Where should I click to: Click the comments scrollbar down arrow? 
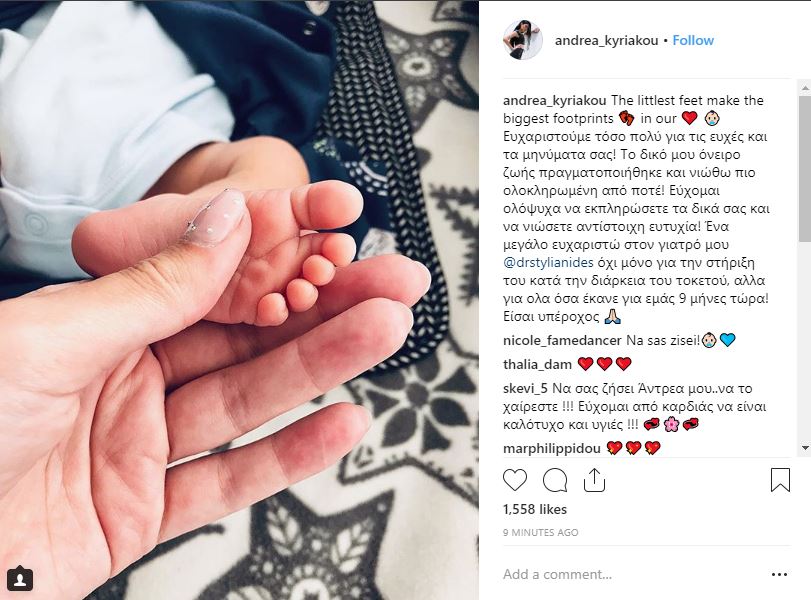coord(805,448)
